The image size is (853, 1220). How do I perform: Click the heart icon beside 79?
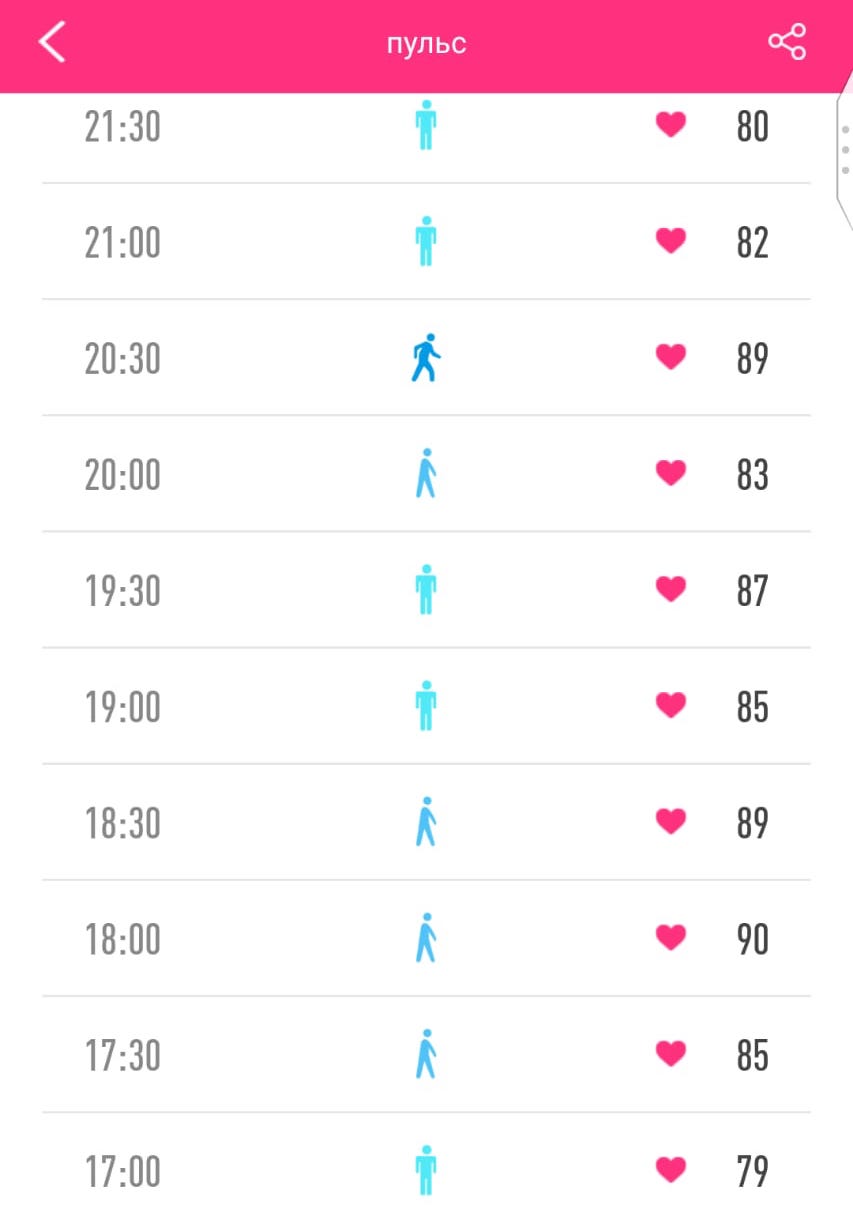click(x=671, y=1170)
